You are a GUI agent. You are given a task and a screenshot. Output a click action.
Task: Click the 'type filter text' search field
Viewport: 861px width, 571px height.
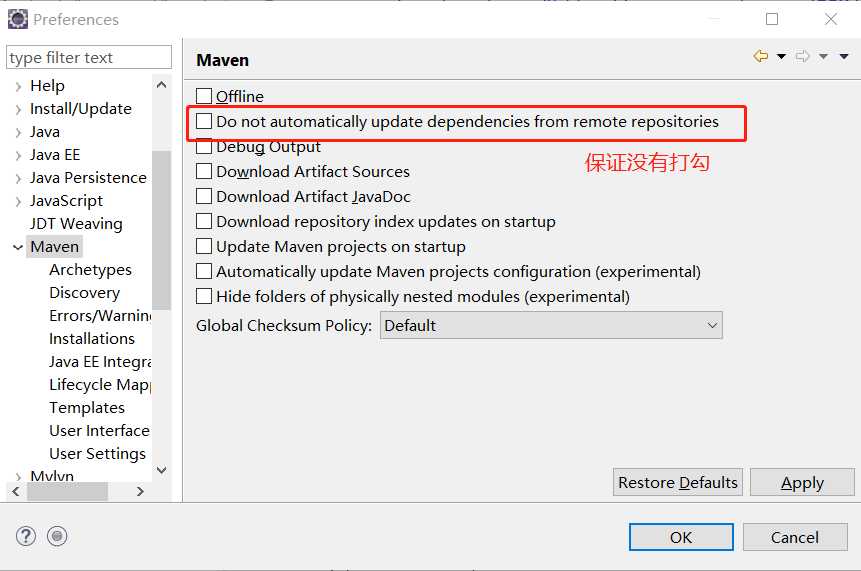pos(89,58)
